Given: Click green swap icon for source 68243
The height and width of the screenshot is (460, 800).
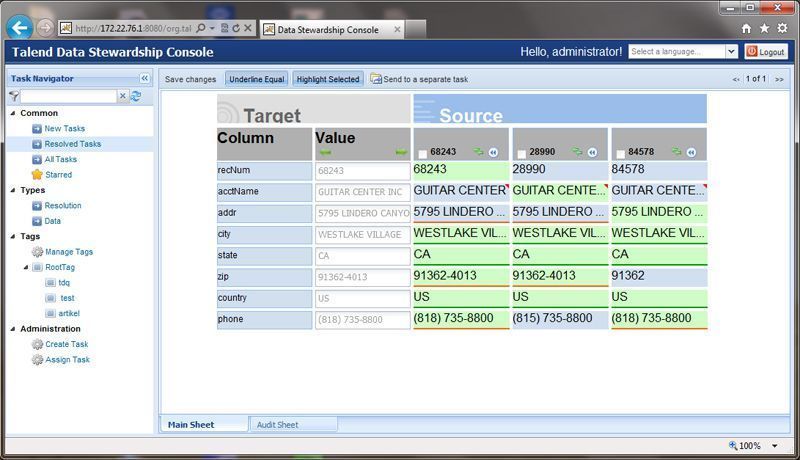Looking at the screenshot, I should pyautogui.click(x=478, y=151).
